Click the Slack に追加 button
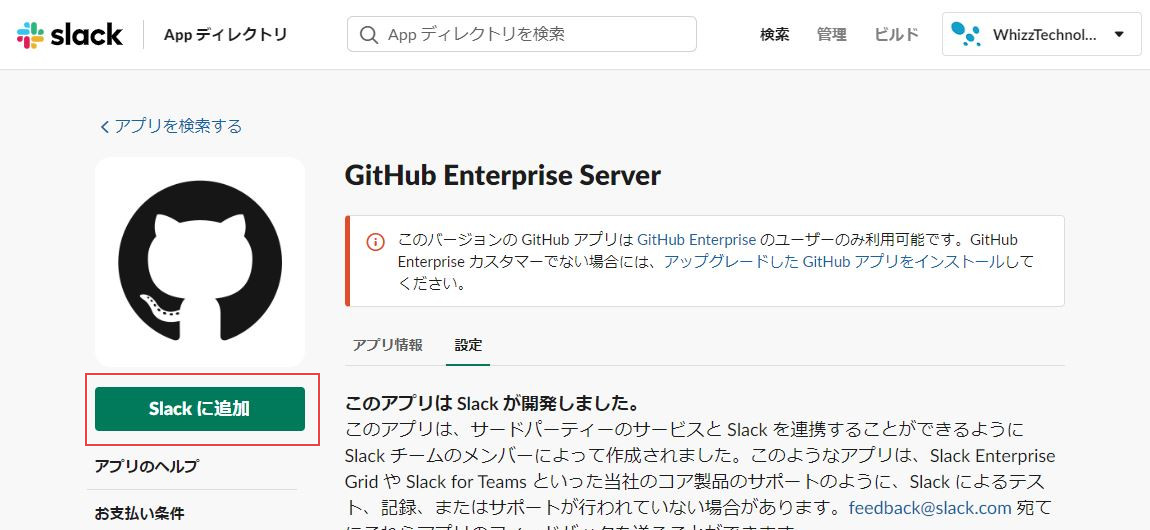This screenshot has height=530, width=1150. pos(199,409)
